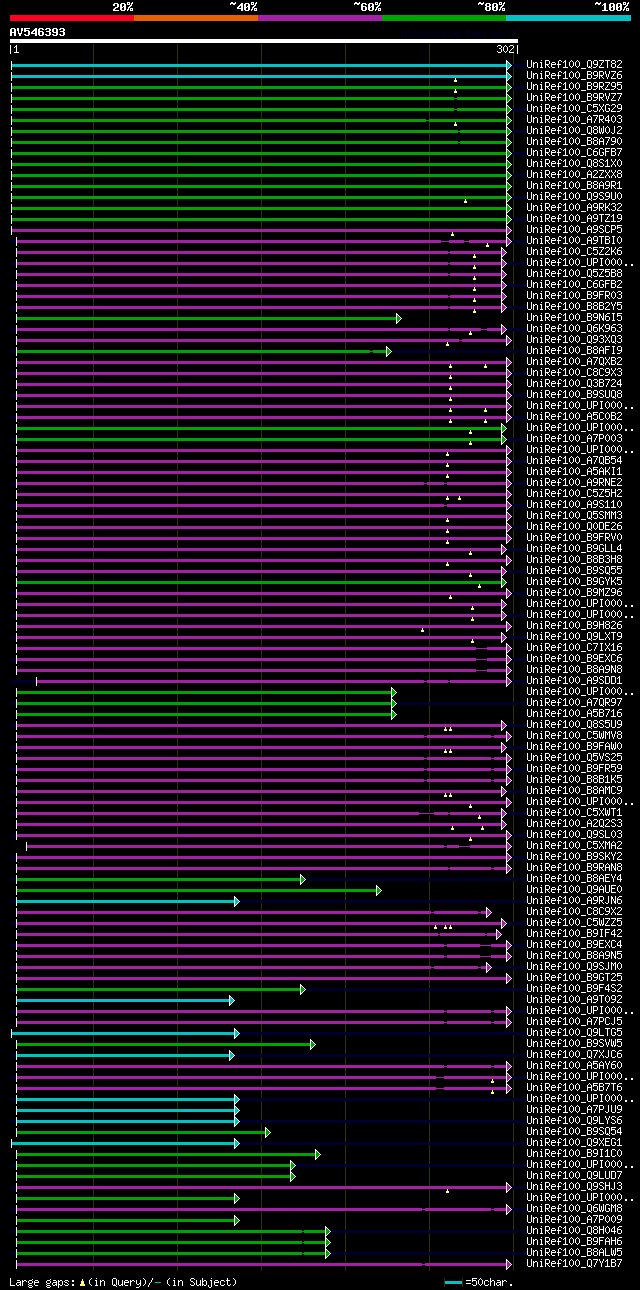Select label UniRef100_A7P003
This screenshot has width=640, height=1290.
tap(574, 438)
